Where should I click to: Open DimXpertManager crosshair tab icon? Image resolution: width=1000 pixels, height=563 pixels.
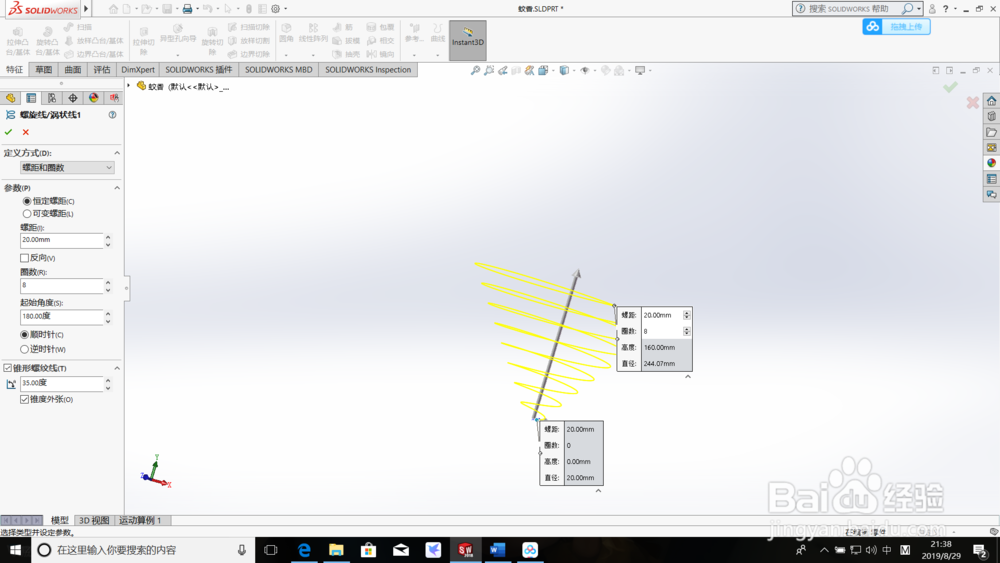(x=73, y=98)
